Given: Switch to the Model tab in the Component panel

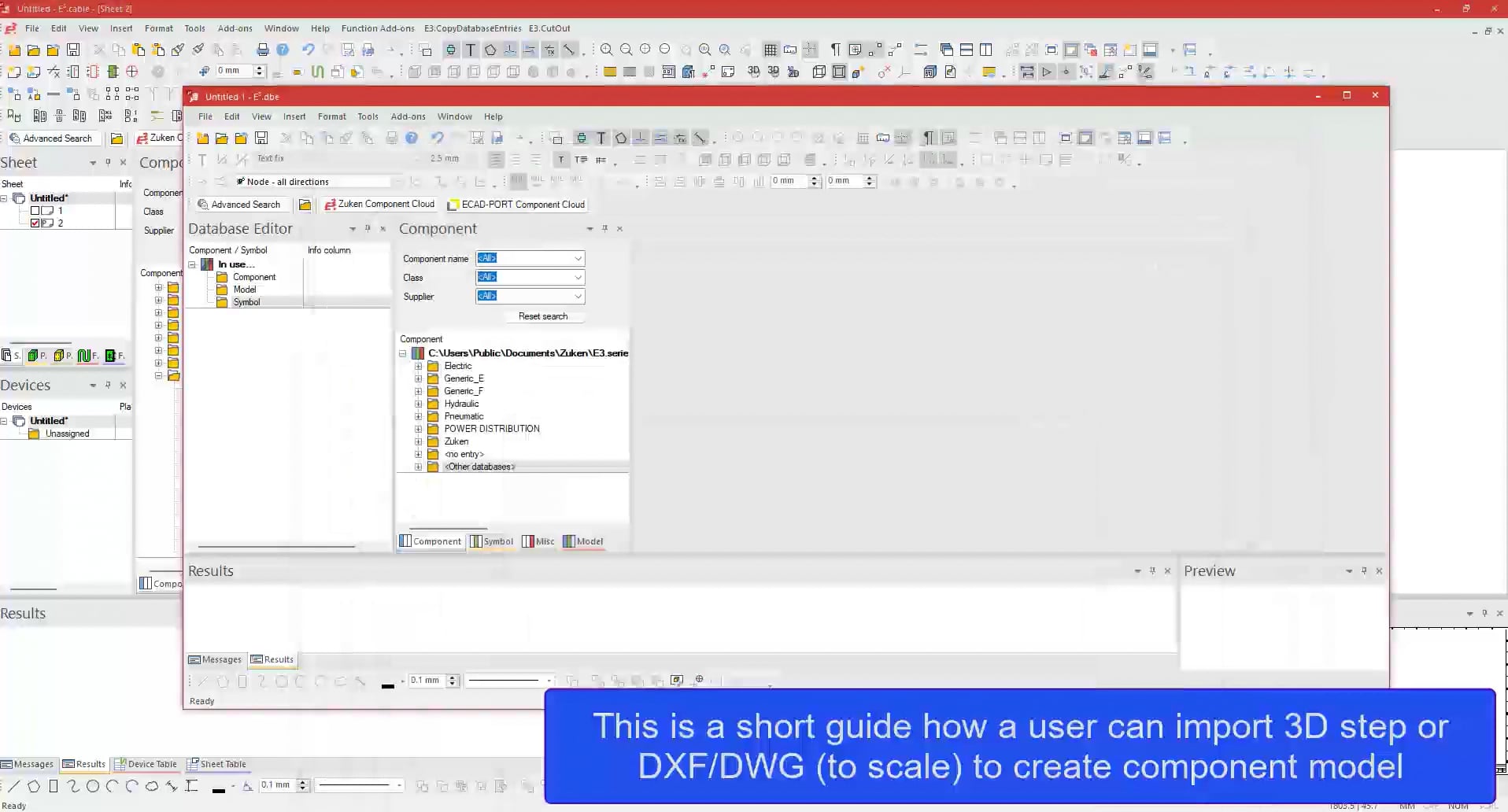Looking at the screenshot, I should point(583,541).
